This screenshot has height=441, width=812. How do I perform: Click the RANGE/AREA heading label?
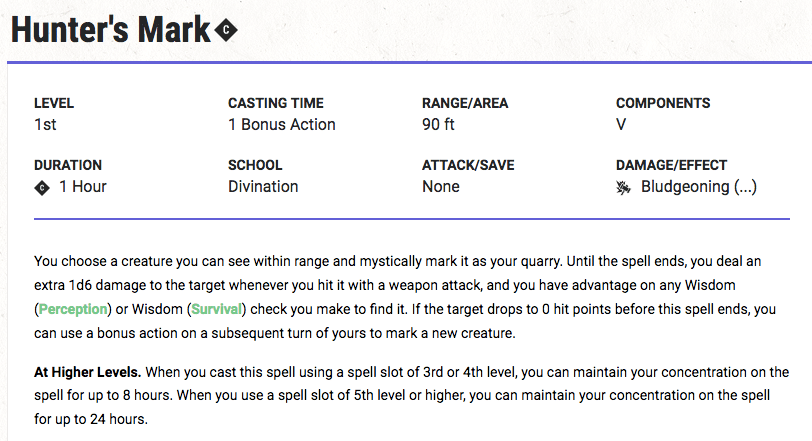pyautogui.click(x=465, y=103)
